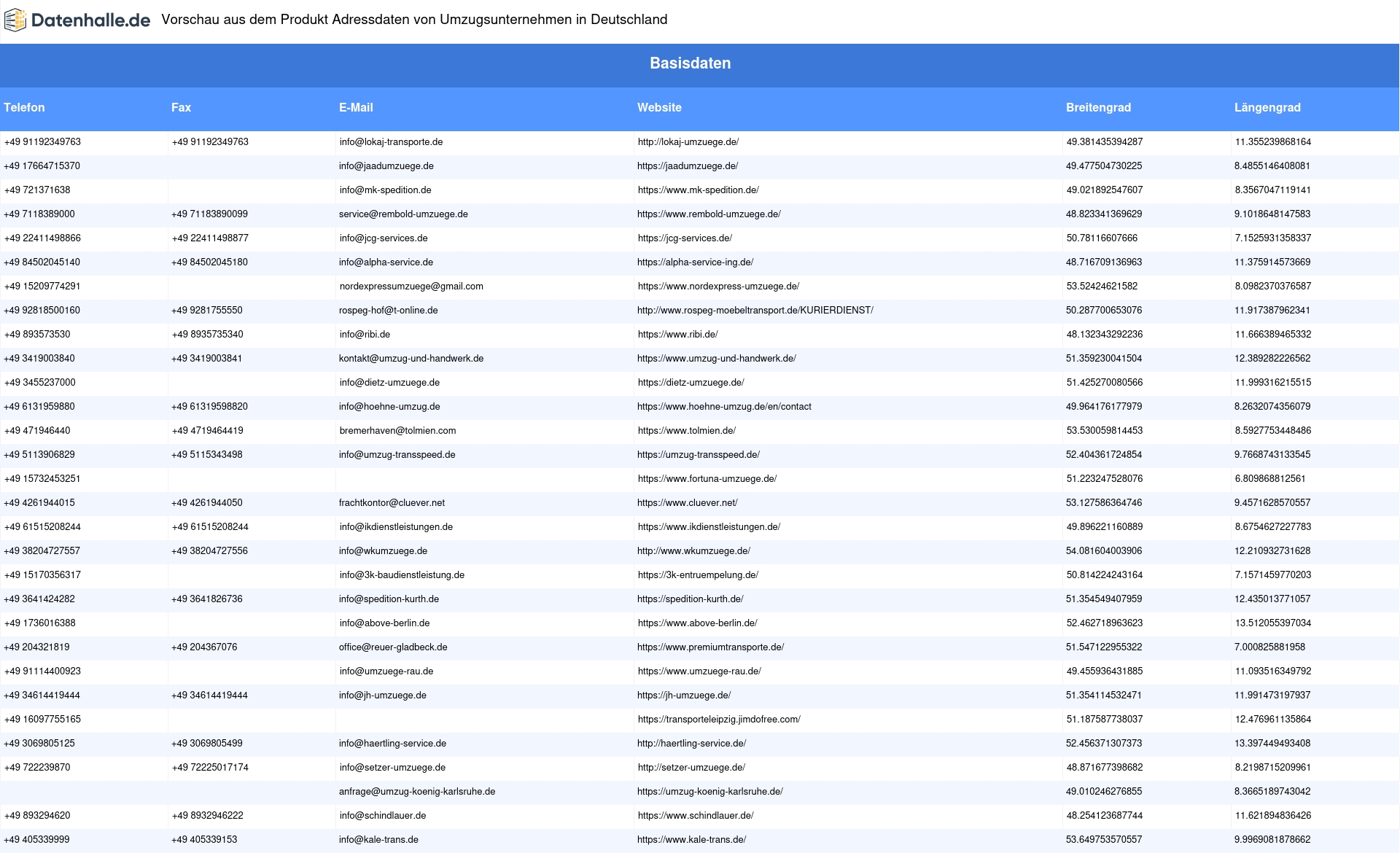Image resolution: width=1400 pixels, height=853 pixels.
Task: Select longitude value 7.000825881958
Action: (x=1270, y=647)
